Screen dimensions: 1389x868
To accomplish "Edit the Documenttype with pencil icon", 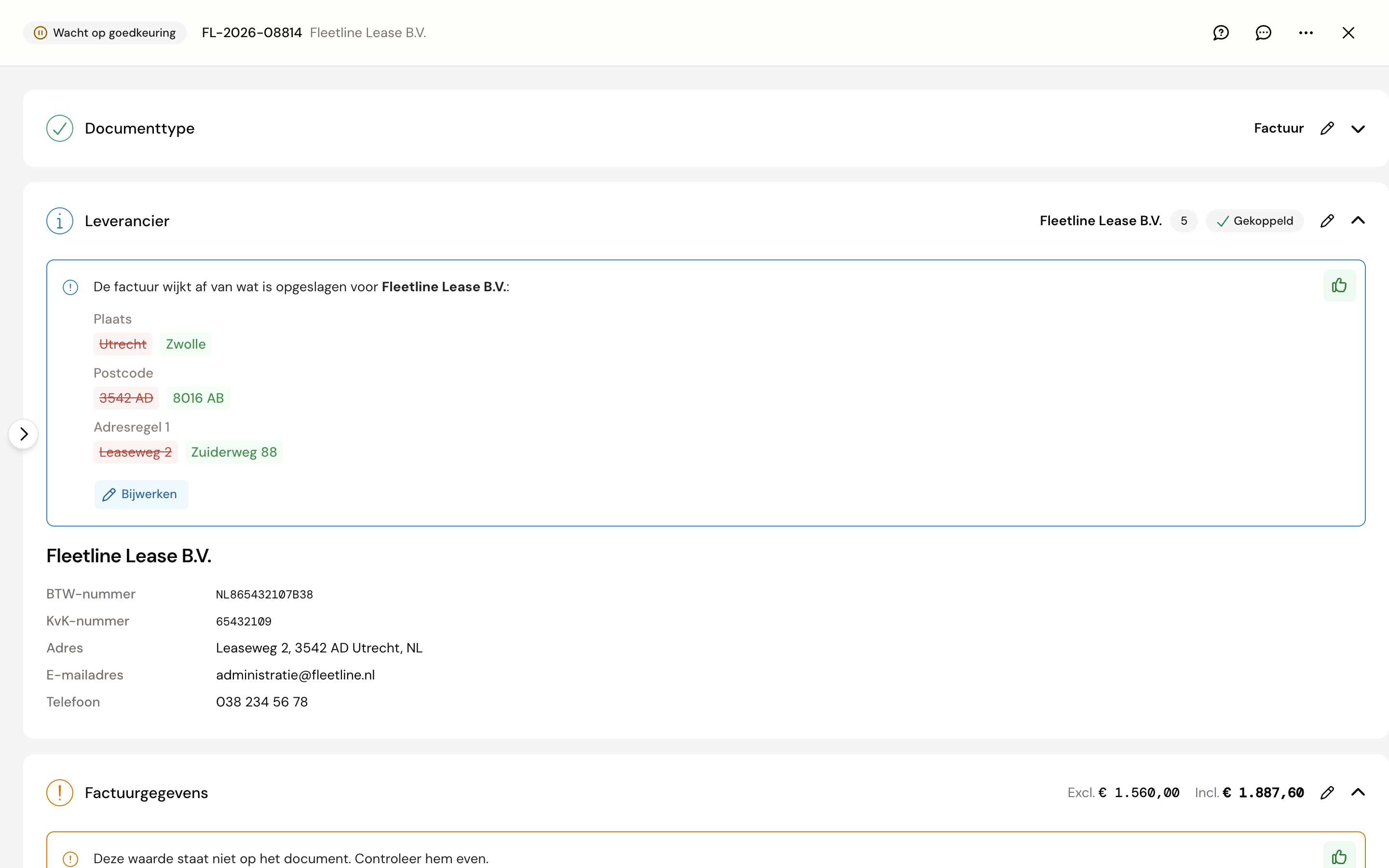I will [1327, 129].
